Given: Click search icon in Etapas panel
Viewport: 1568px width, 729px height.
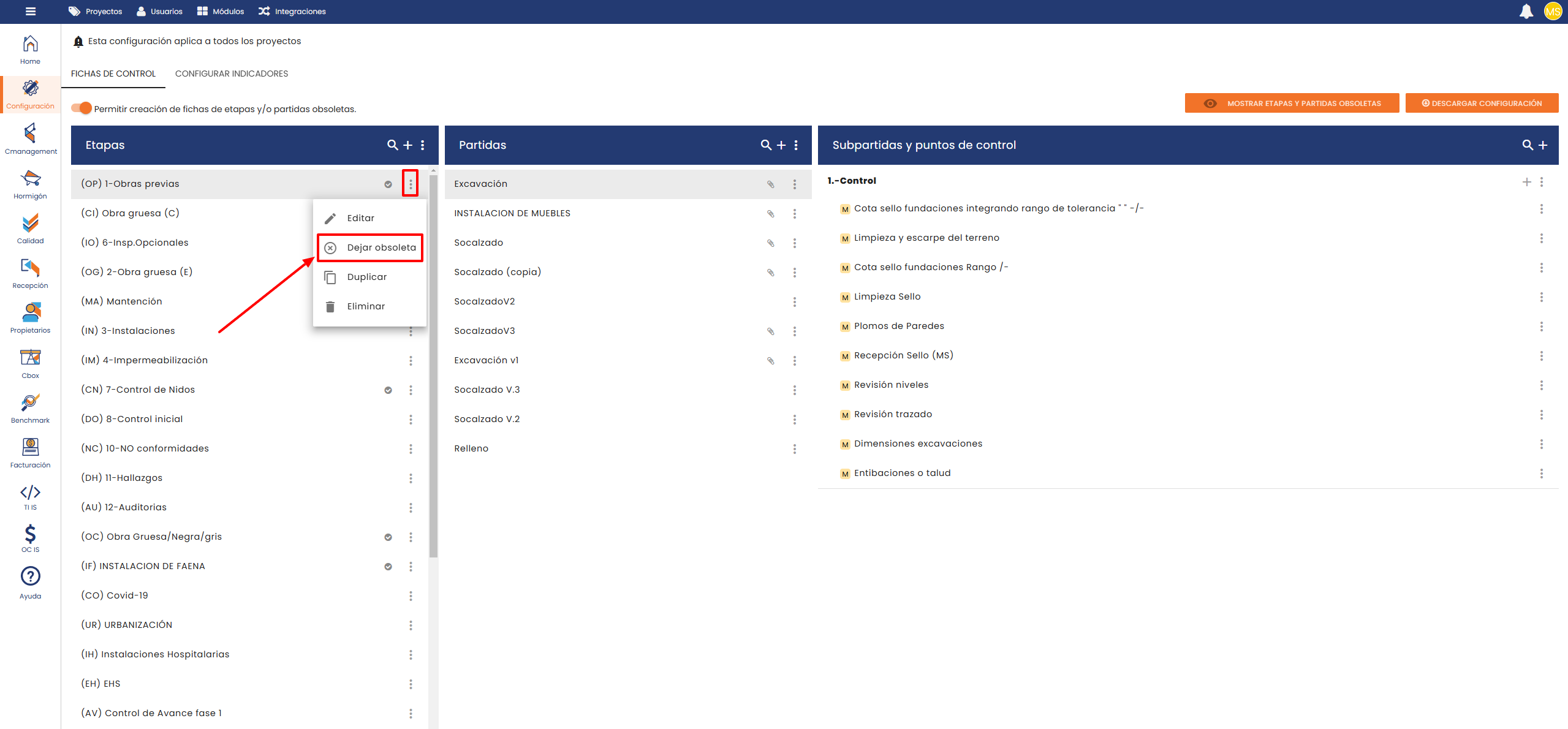Looking at the screenshot, I should coord(392,145).
